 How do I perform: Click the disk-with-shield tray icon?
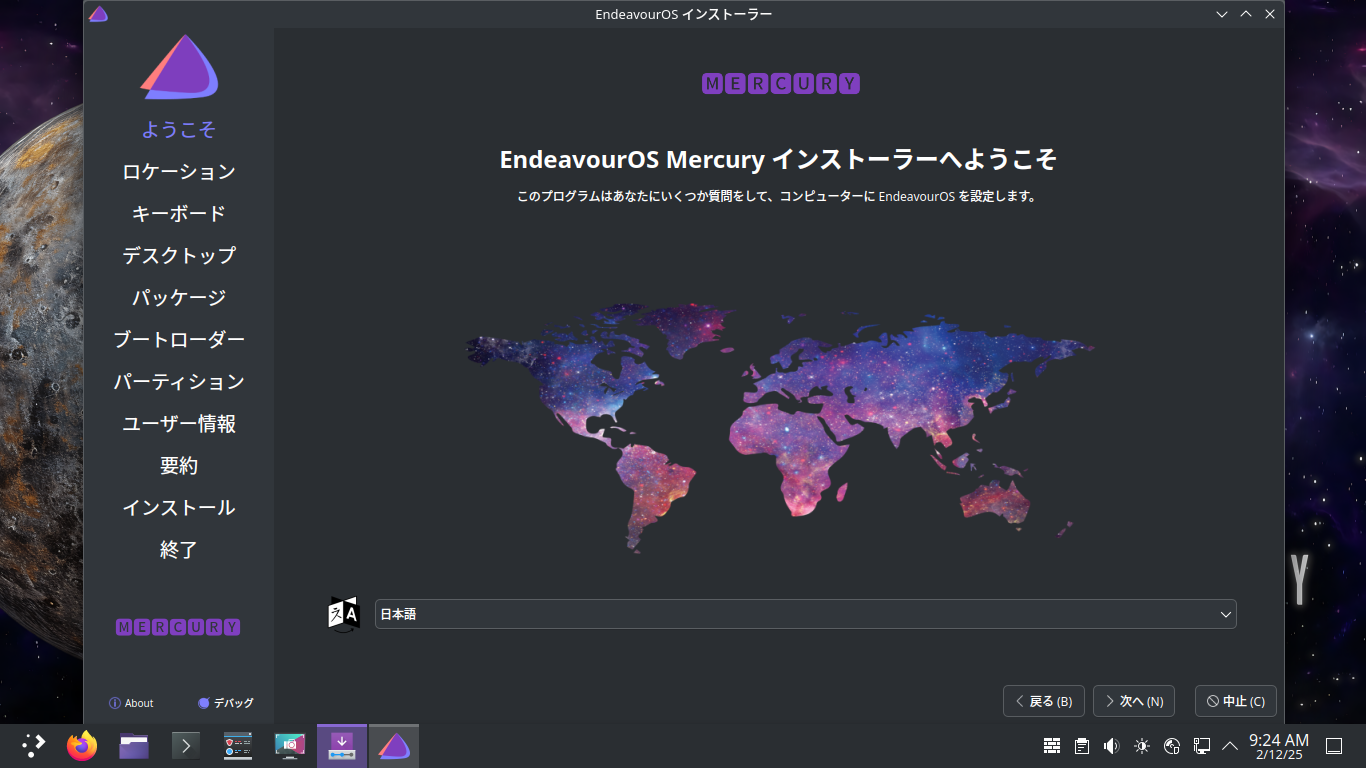[x=1172, y=746]
